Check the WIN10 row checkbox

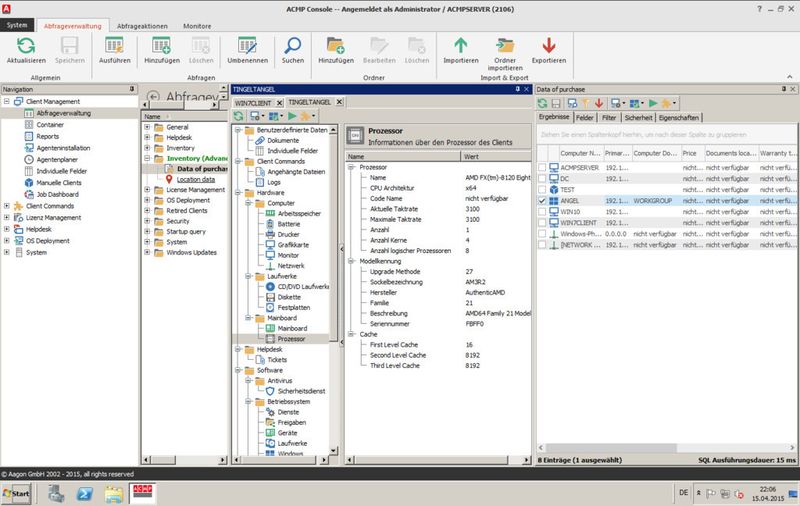click(542, 212)
